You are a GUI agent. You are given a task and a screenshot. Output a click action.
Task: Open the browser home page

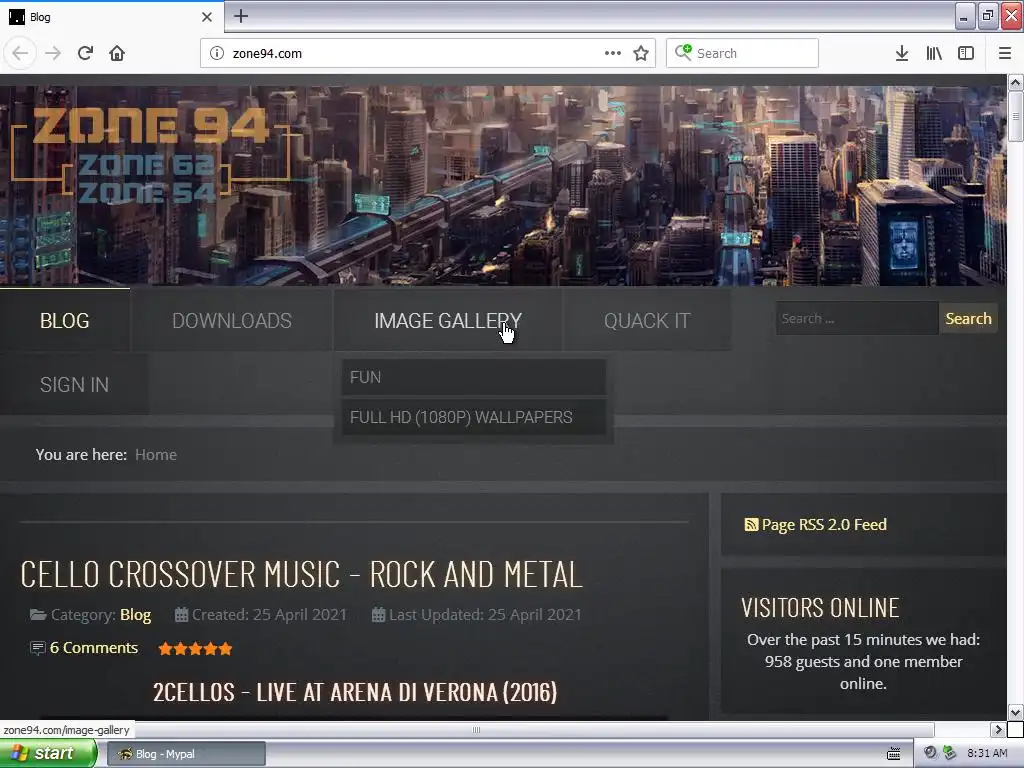click(117, 53)
